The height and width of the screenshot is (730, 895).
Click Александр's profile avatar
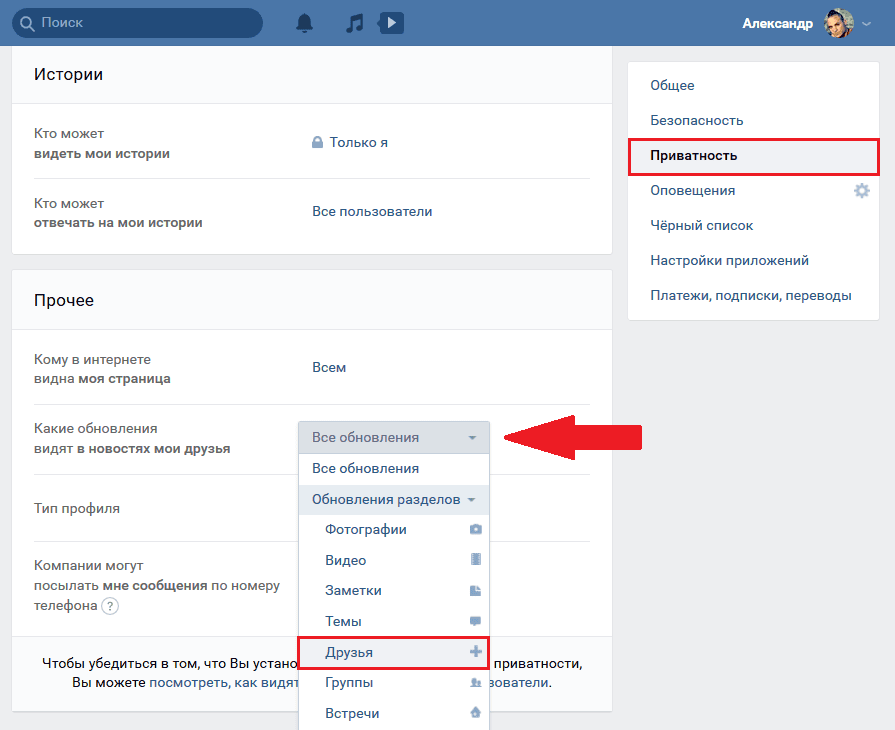pyautogui.click(x=838, y=23)
